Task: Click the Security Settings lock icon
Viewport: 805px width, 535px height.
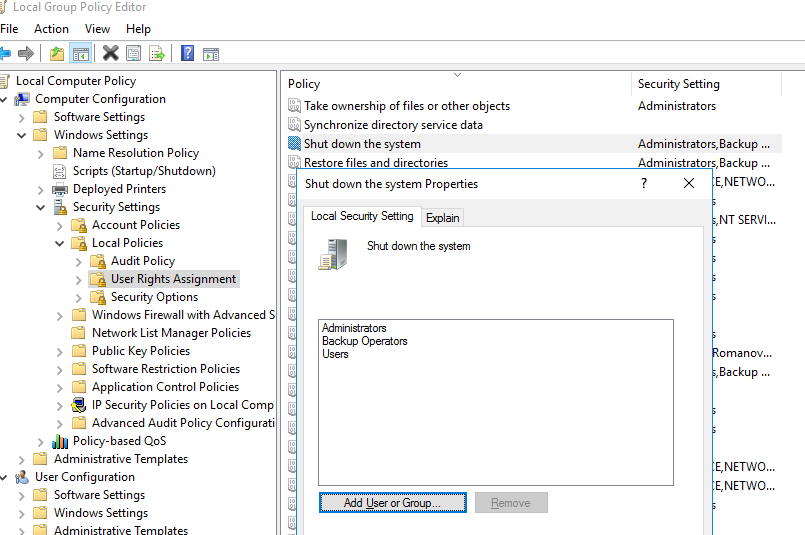Action: click(60, 207)
